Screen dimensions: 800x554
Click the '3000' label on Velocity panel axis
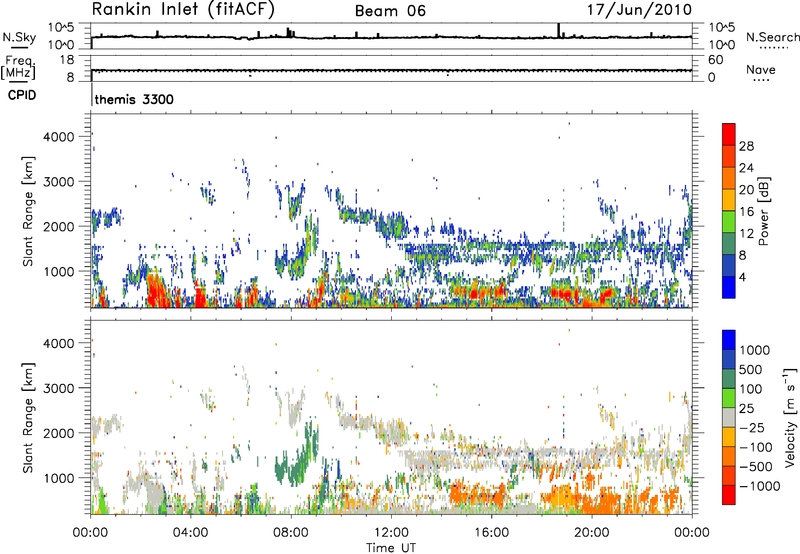[58, 388]
